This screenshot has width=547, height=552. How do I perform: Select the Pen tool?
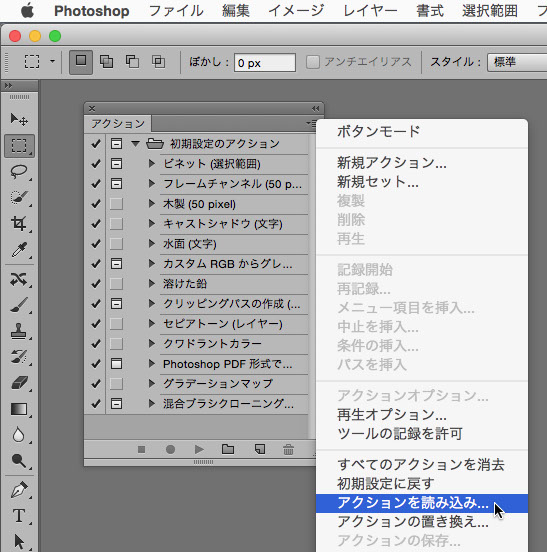(x=19, y=490)
